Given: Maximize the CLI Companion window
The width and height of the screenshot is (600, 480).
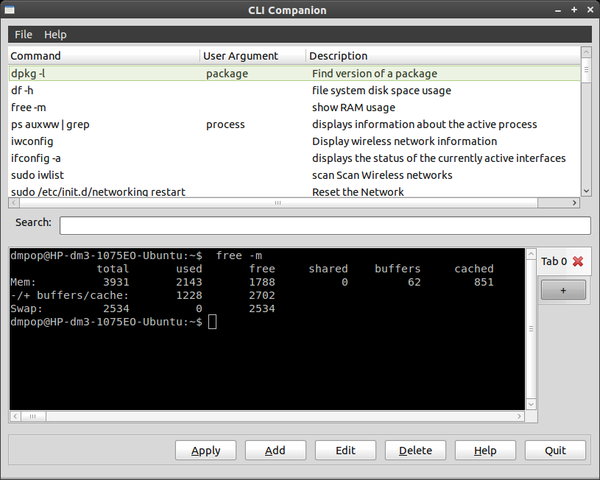Looking at the screenshot, I should 574,10.
